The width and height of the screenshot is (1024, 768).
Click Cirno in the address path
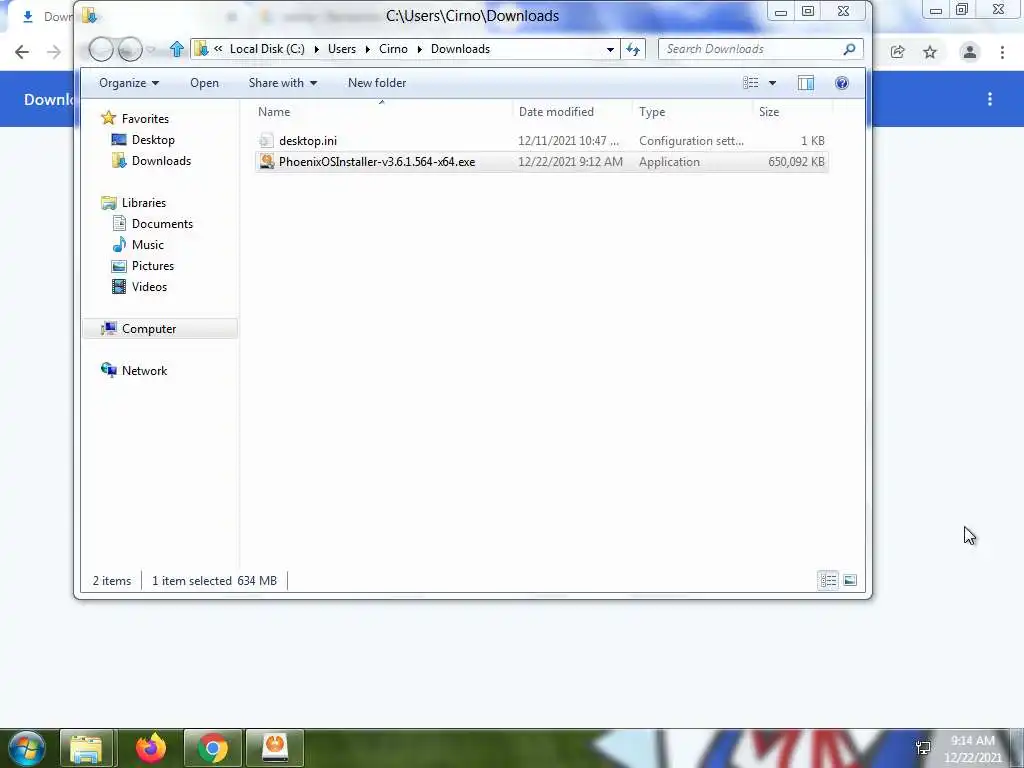coord(393,49)
